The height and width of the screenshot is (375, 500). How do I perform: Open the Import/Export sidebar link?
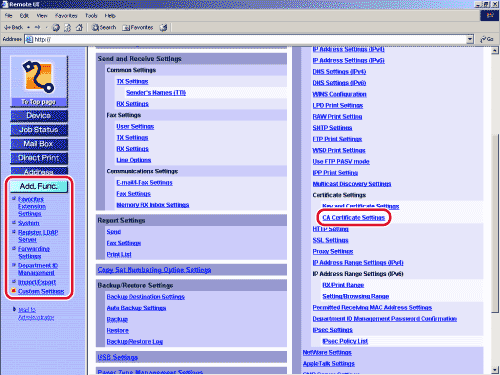click(37, 282)
